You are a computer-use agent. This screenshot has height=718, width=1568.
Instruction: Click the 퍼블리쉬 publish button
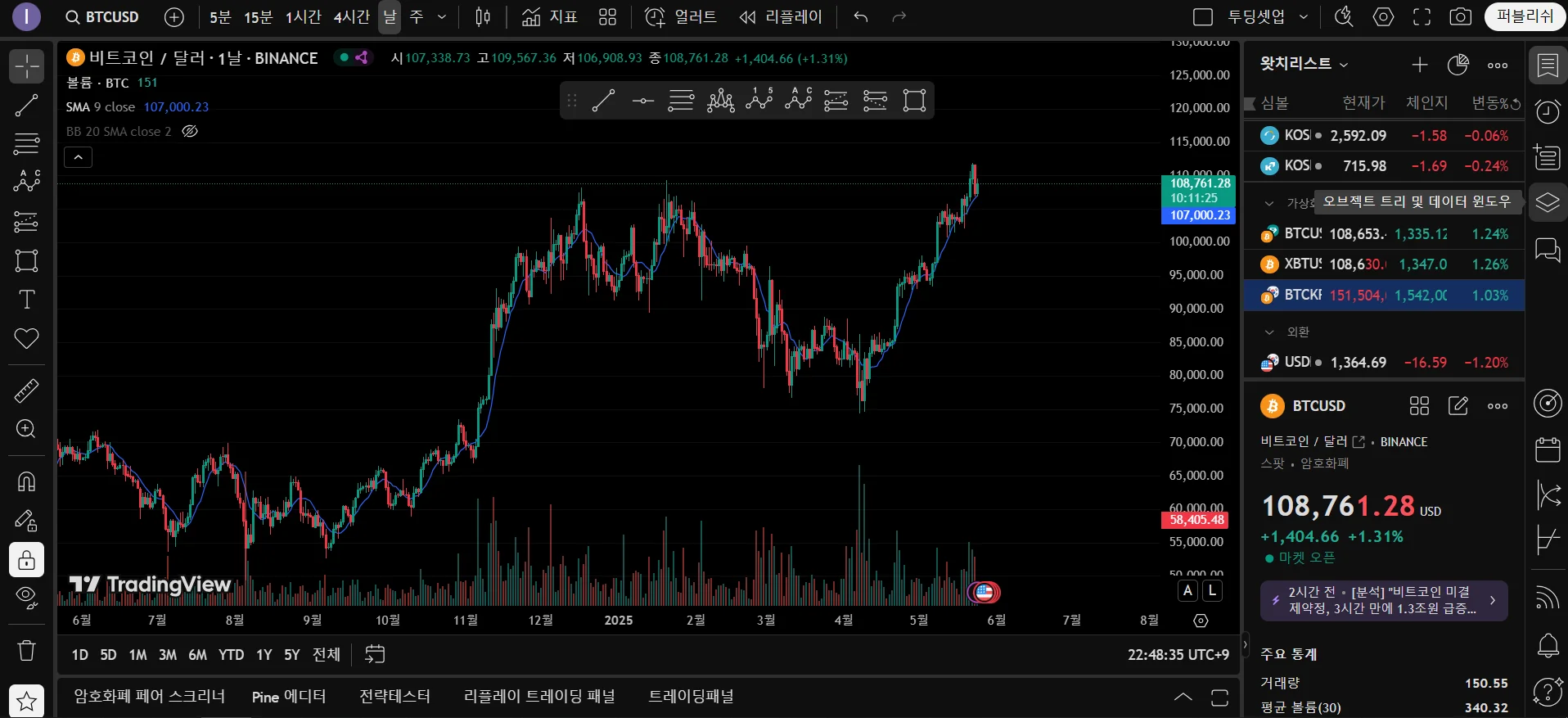click(1525, 16)
